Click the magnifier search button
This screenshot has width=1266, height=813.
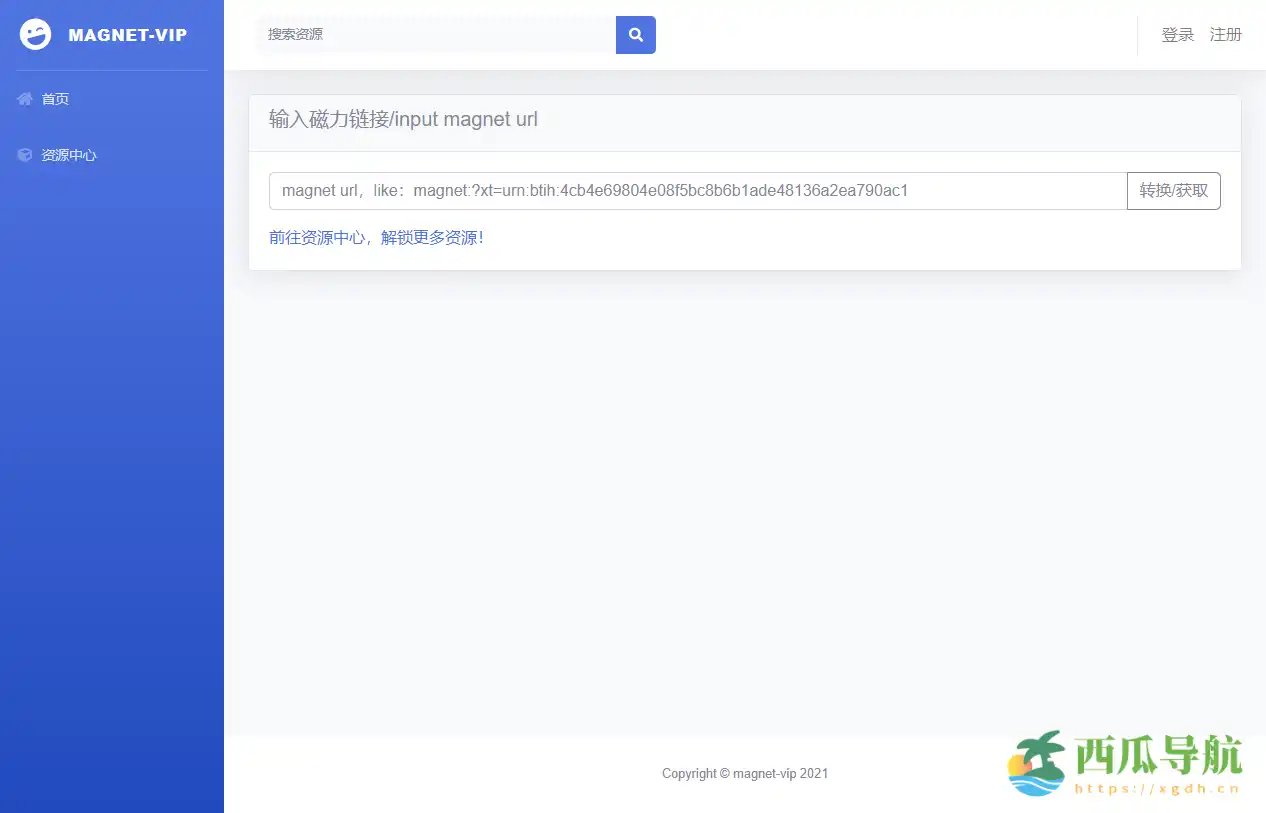pyautogui.click(x=635, y=35)
